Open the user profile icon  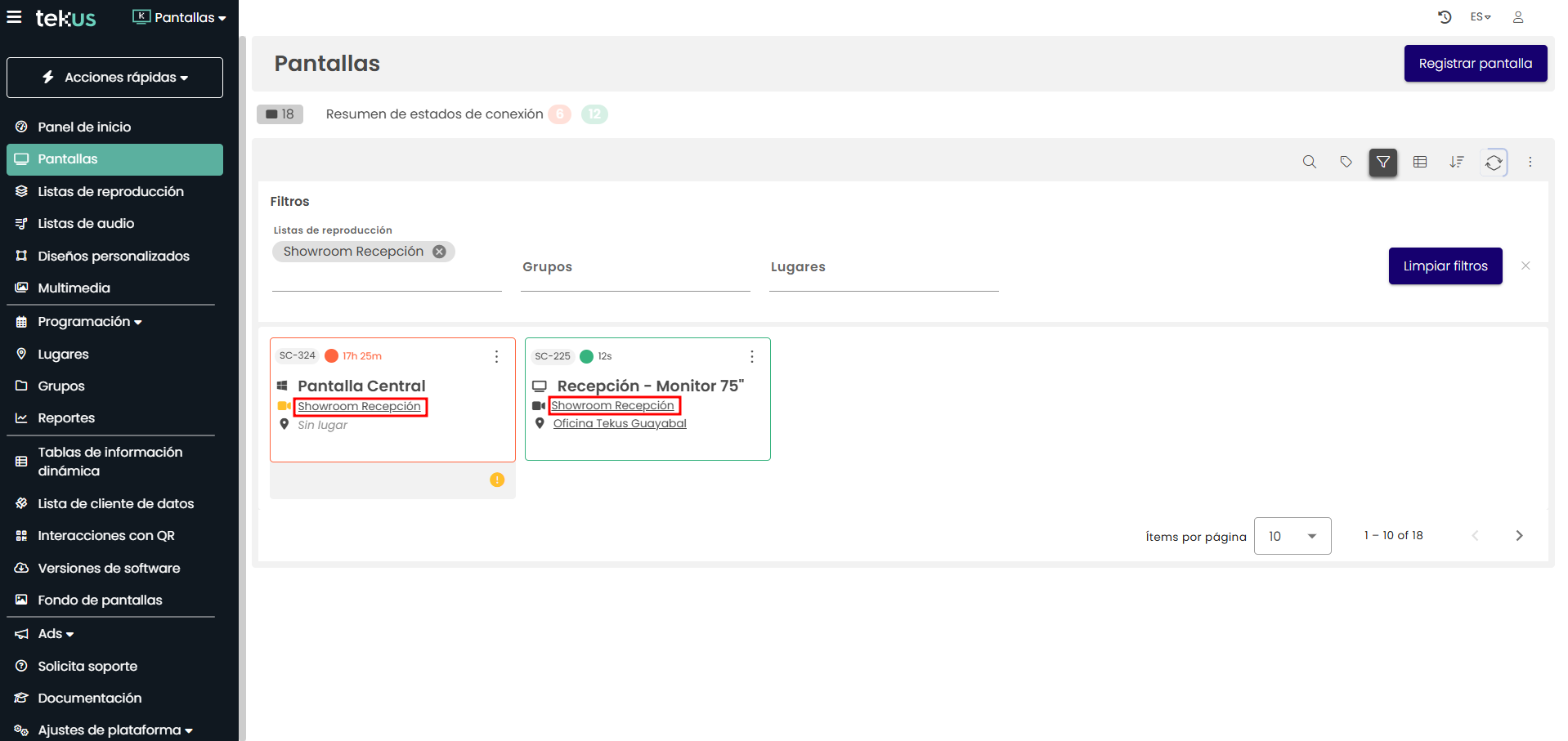point(1518,17)
